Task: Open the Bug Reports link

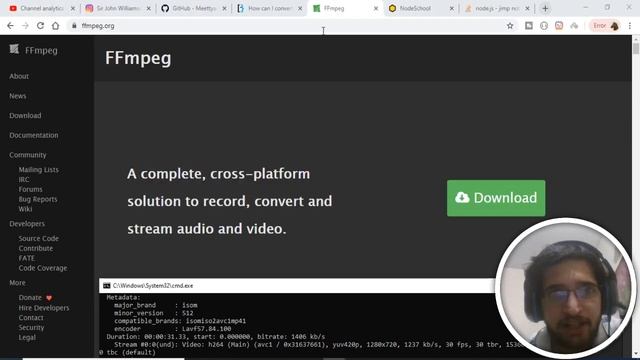Action: tap(38, 199)
